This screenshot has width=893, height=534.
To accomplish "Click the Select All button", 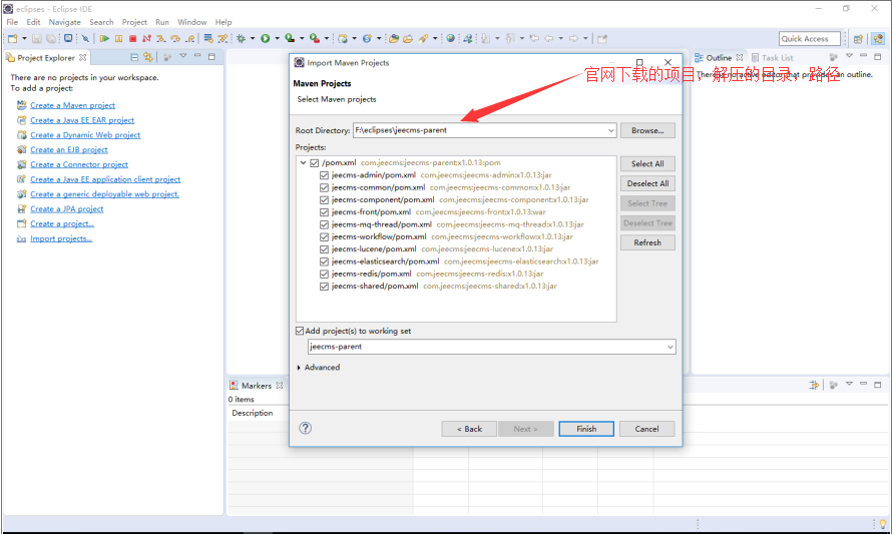I will coord(648,164).
